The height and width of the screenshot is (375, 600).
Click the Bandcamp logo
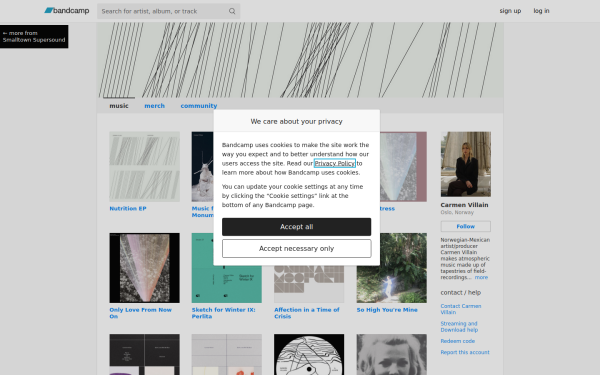(x=67, y=11)
